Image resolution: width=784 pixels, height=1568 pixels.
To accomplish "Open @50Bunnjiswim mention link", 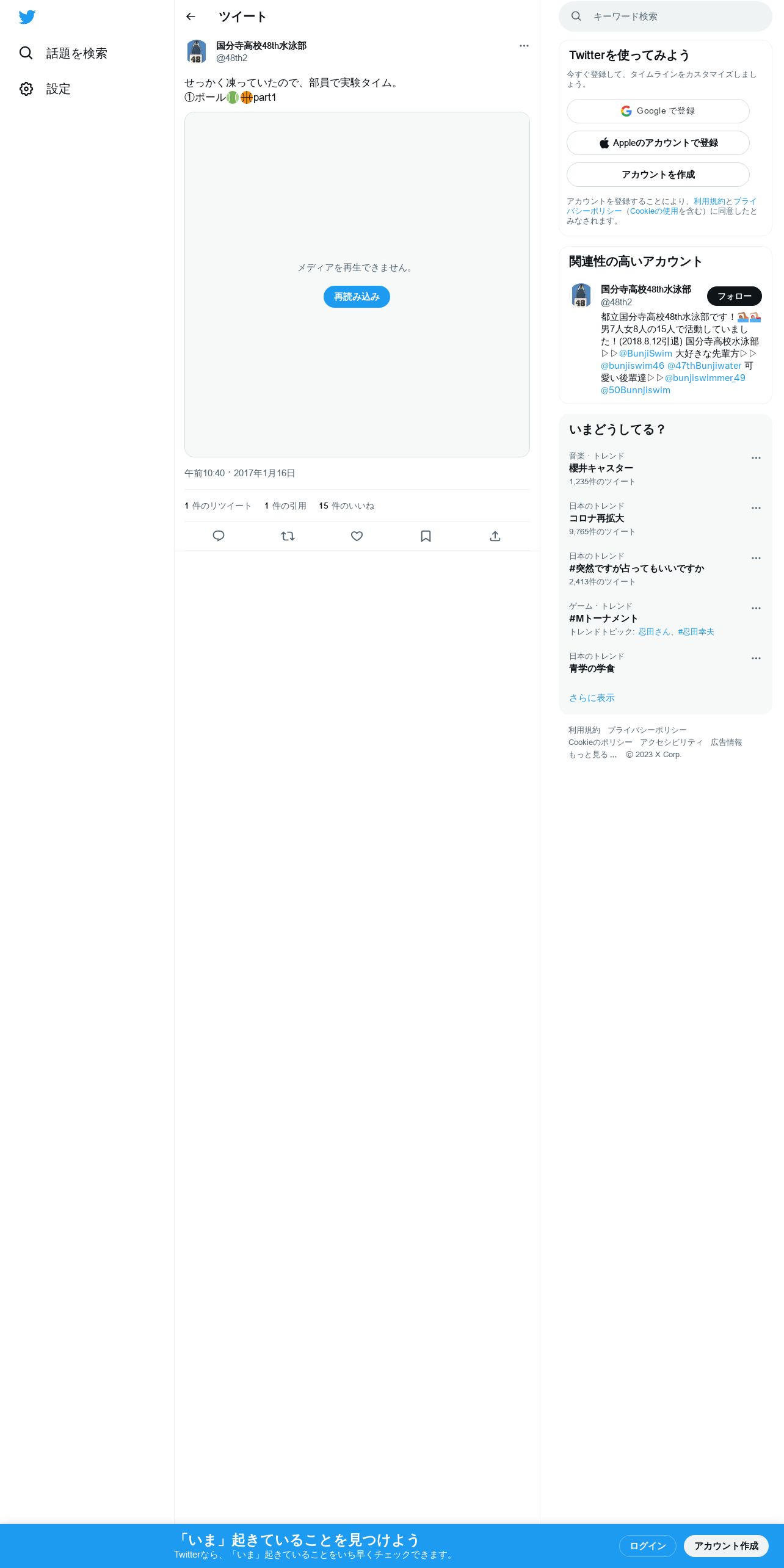I will click(636, 390).
